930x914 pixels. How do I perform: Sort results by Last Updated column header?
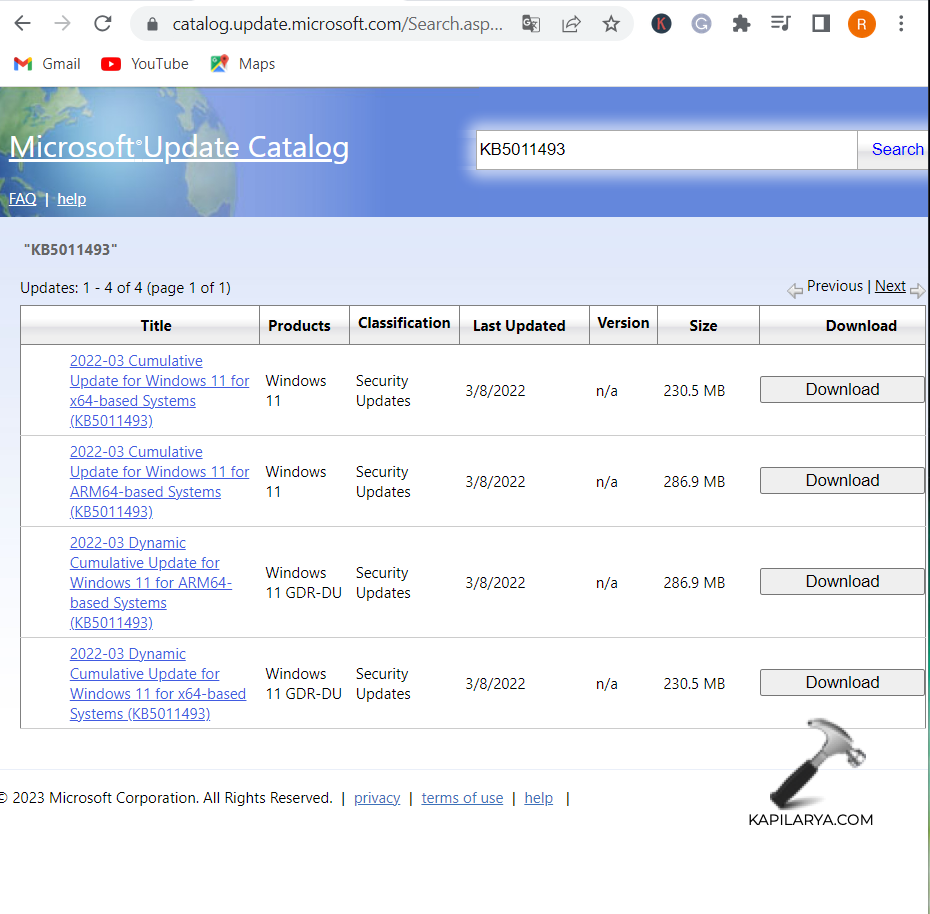(x=519, y=326)
